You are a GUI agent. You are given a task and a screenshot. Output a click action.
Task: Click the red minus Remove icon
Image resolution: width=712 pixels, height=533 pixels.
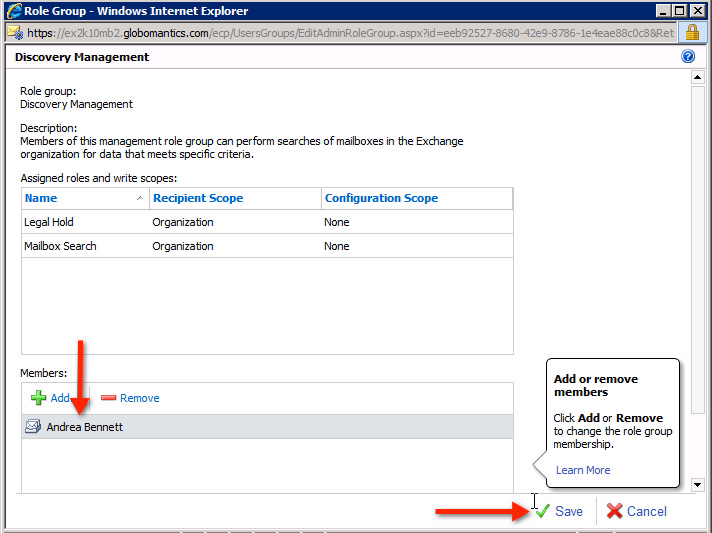coord(108,398)
